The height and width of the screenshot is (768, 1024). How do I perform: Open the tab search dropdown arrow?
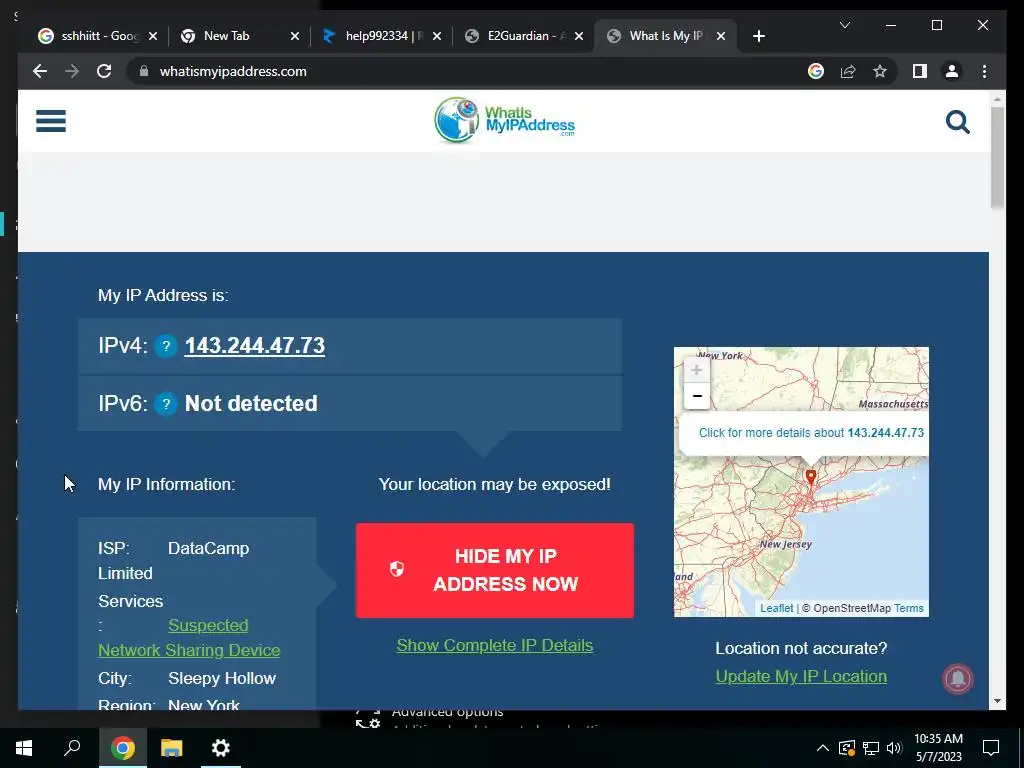(x=844, y=25)
